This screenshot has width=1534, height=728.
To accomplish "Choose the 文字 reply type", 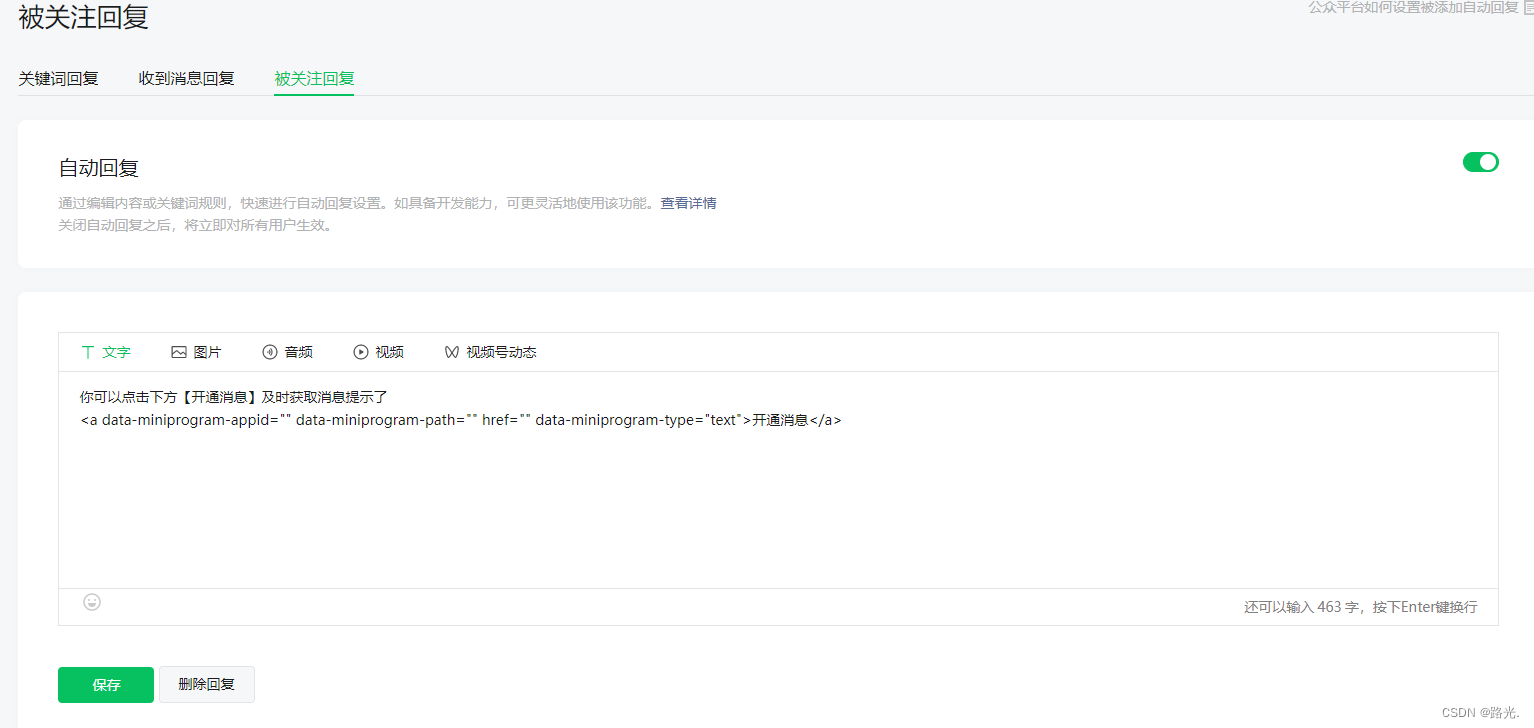I will click(106, 352).
